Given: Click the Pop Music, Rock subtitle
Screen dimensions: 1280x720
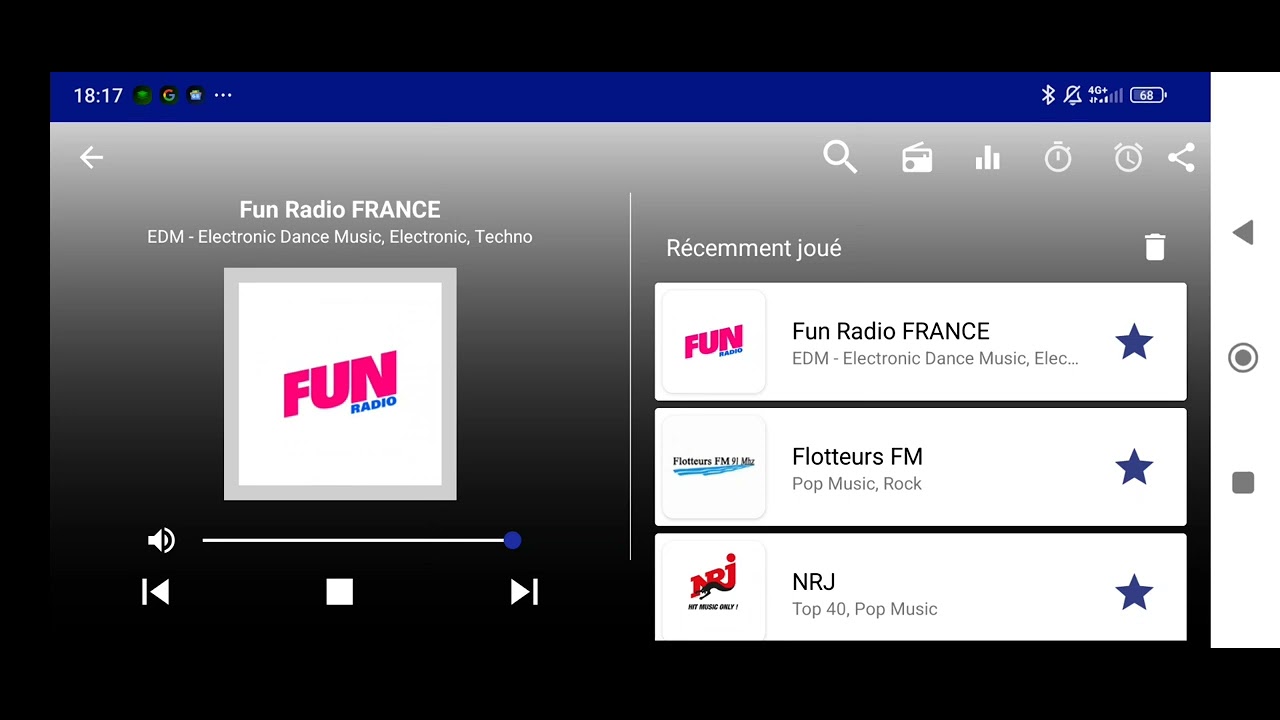Looking at the screenshot, I should 857,484.
